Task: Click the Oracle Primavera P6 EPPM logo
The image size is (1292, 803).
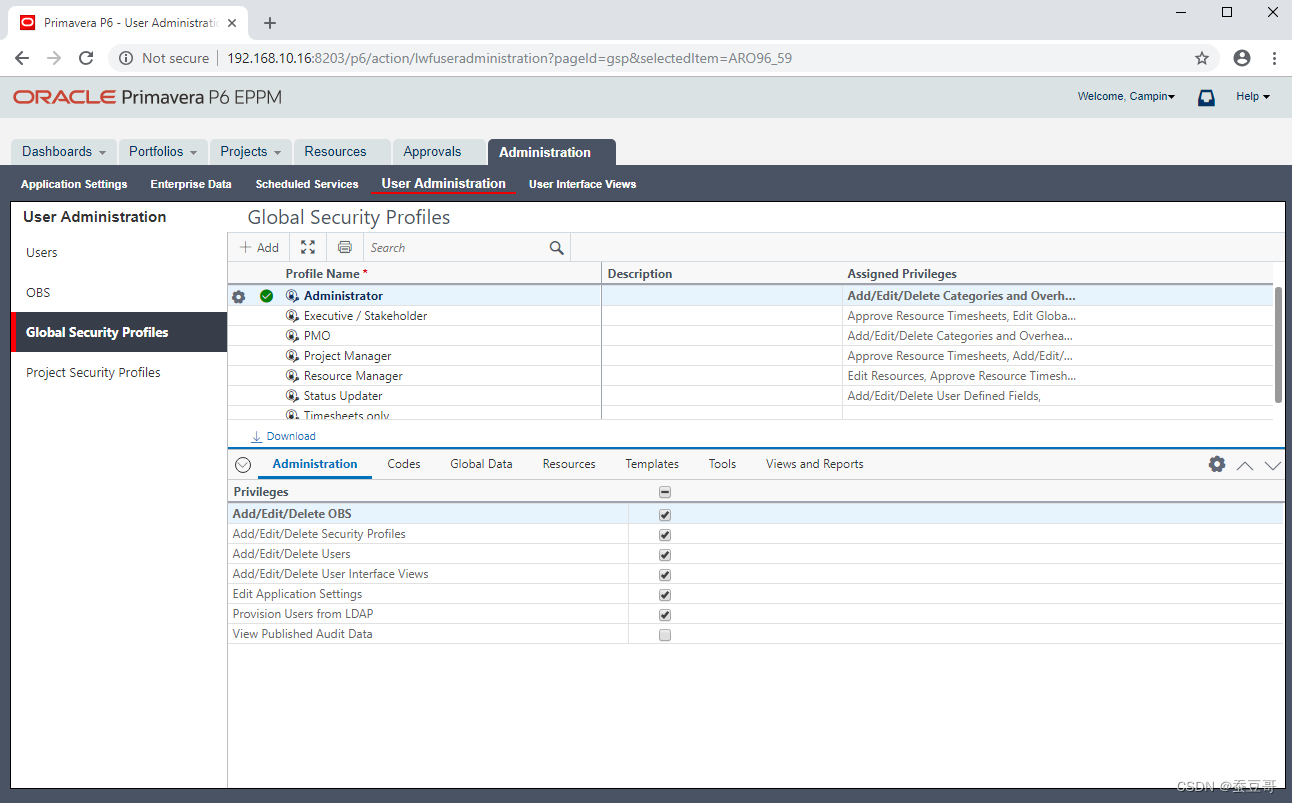Action: (147, 97)
